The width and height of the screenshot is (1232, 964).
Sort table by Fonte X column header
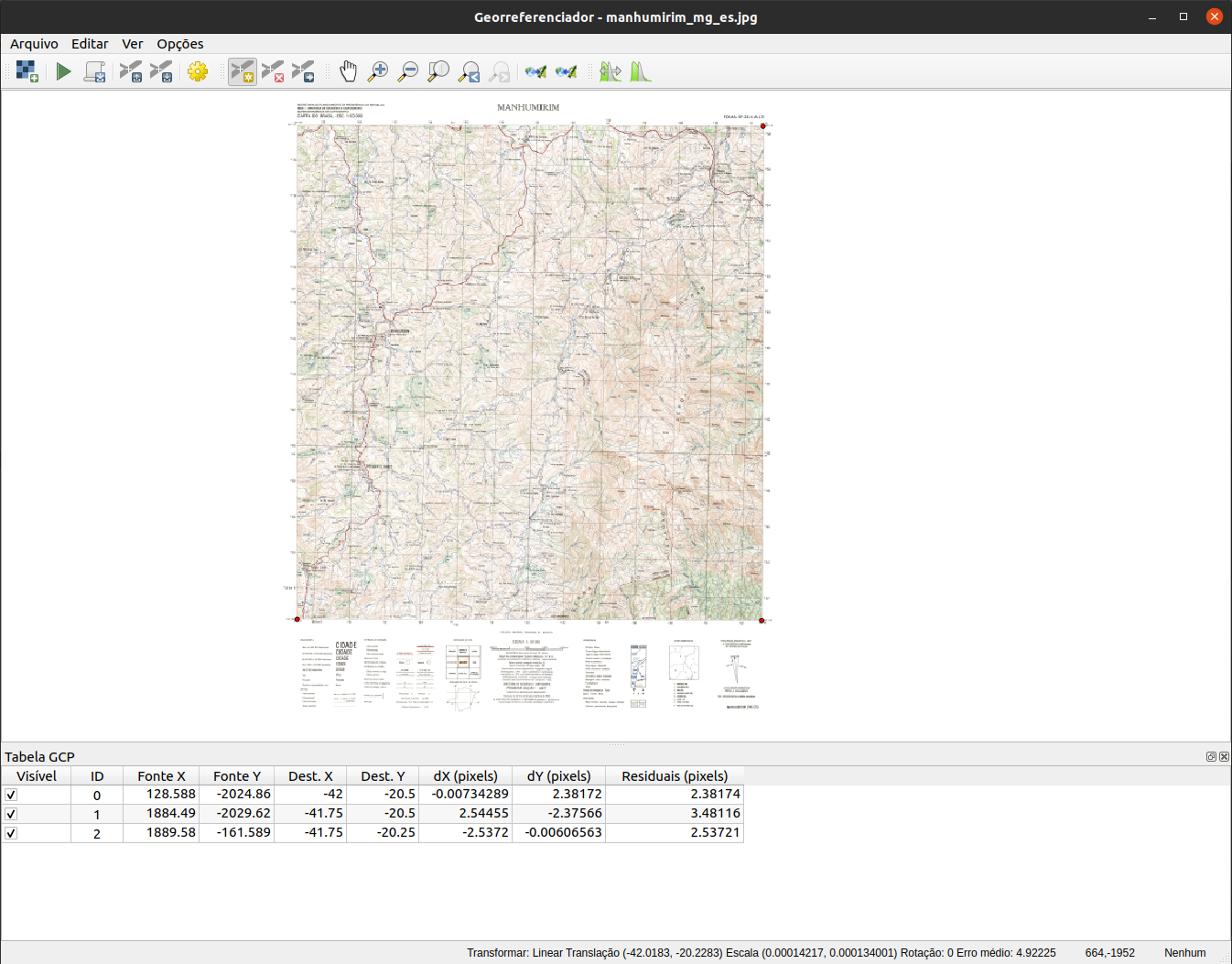161,775
